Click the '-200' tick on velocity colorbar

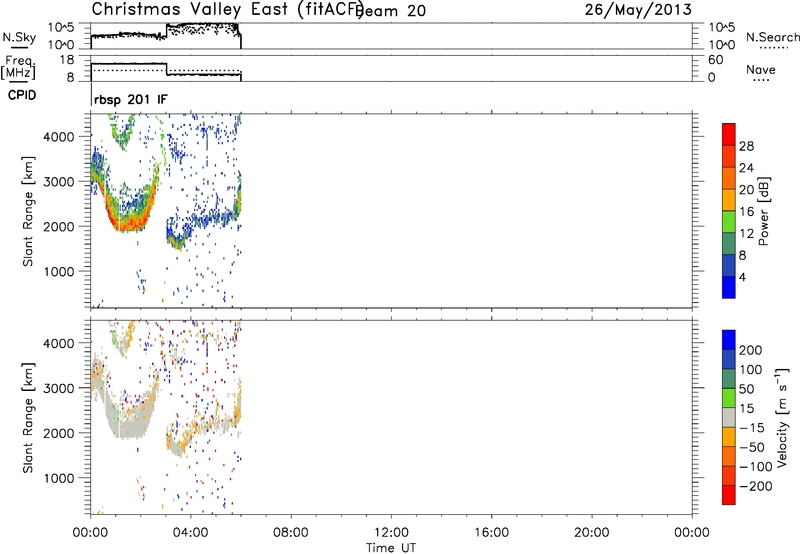[755, 486]
